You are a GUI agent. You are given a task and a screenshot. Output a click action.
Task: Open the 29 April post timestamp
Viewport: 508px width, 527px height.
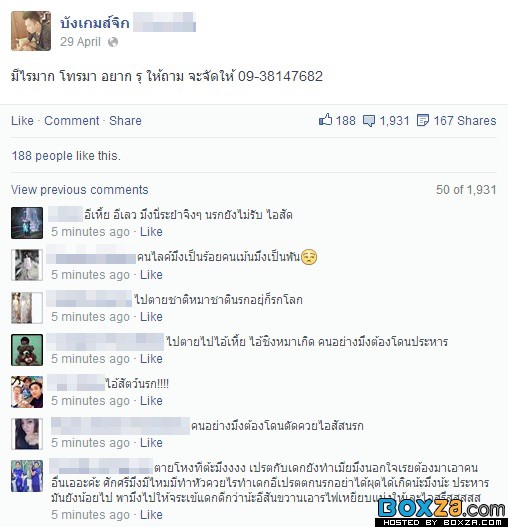point(80,42)
